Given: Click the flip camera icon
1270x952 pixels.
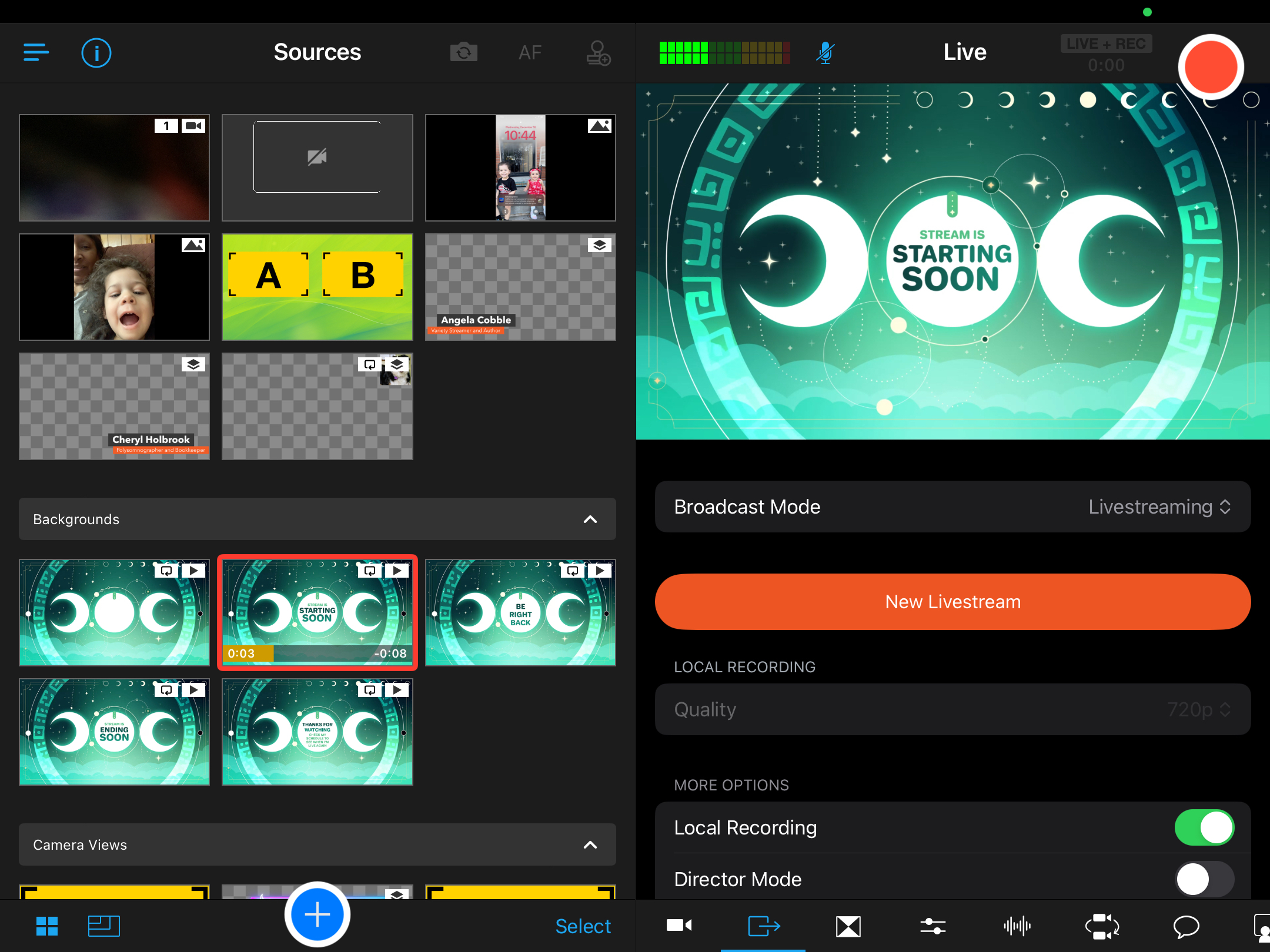Looking at the screenshot, I should pyautogui.click(x=463, y=53).
